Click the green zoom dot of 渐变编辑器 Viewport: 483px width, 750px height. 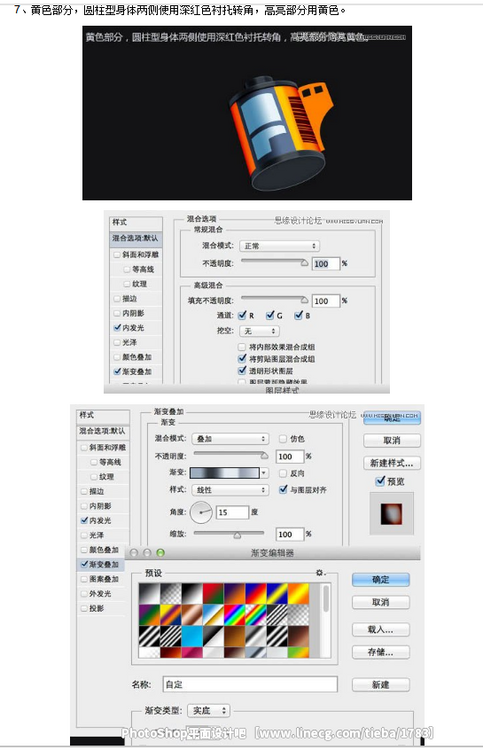click(161, 553)
